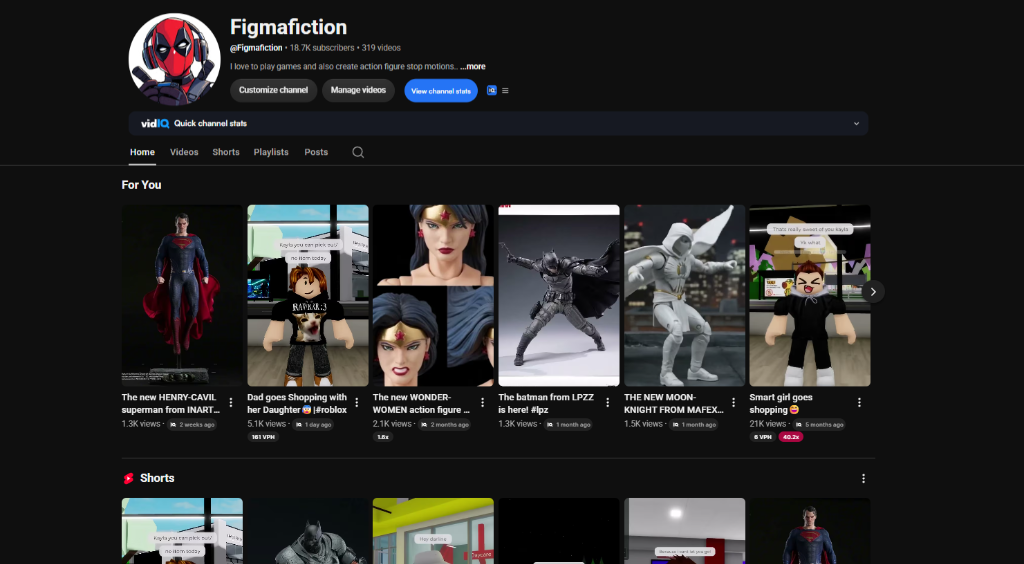Click the 'For You' section heading
The width and height of the screenshot is (1024, 564).
tap(141, 185)
